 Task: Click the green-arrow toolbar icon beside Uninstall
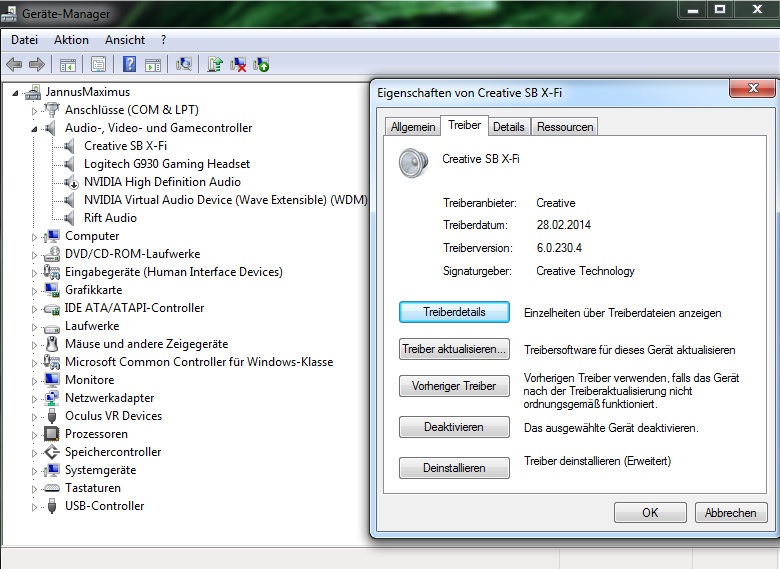(261, 64)
